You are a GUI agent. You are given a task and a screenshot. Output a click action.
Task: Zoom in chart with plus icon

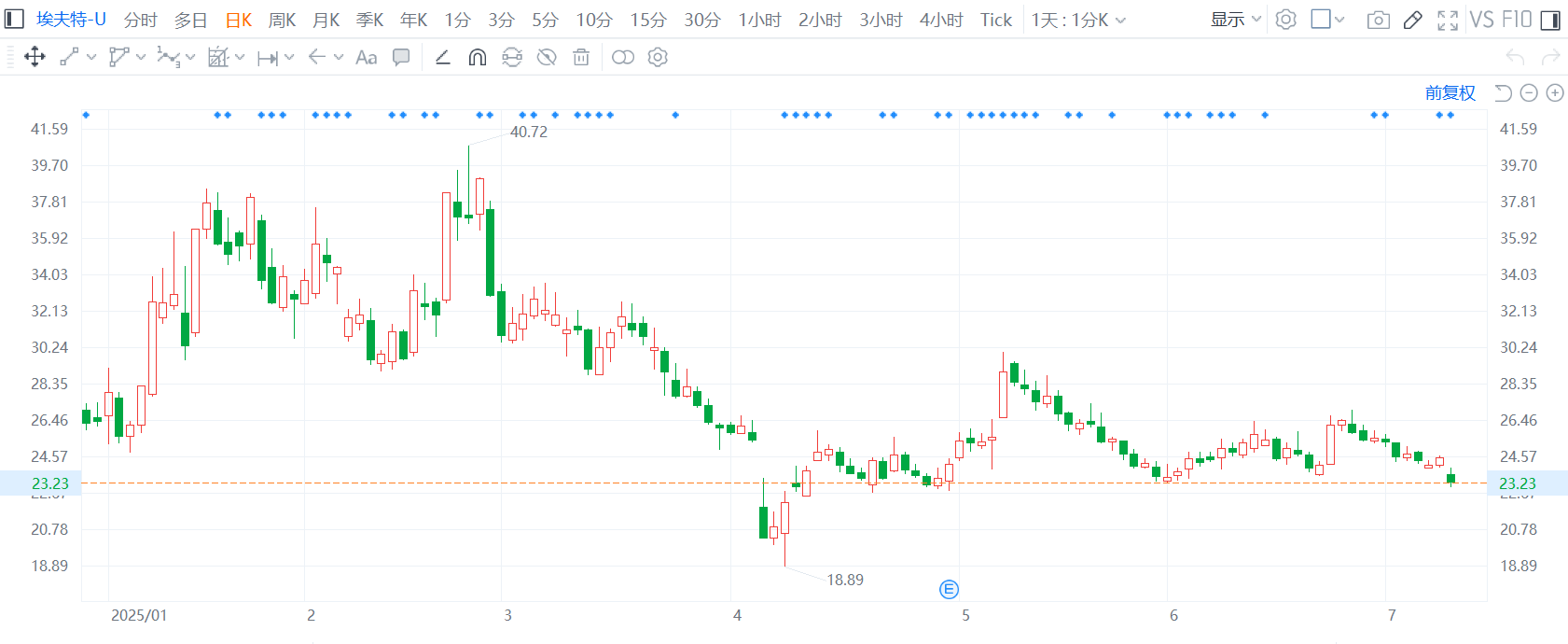1555,92
